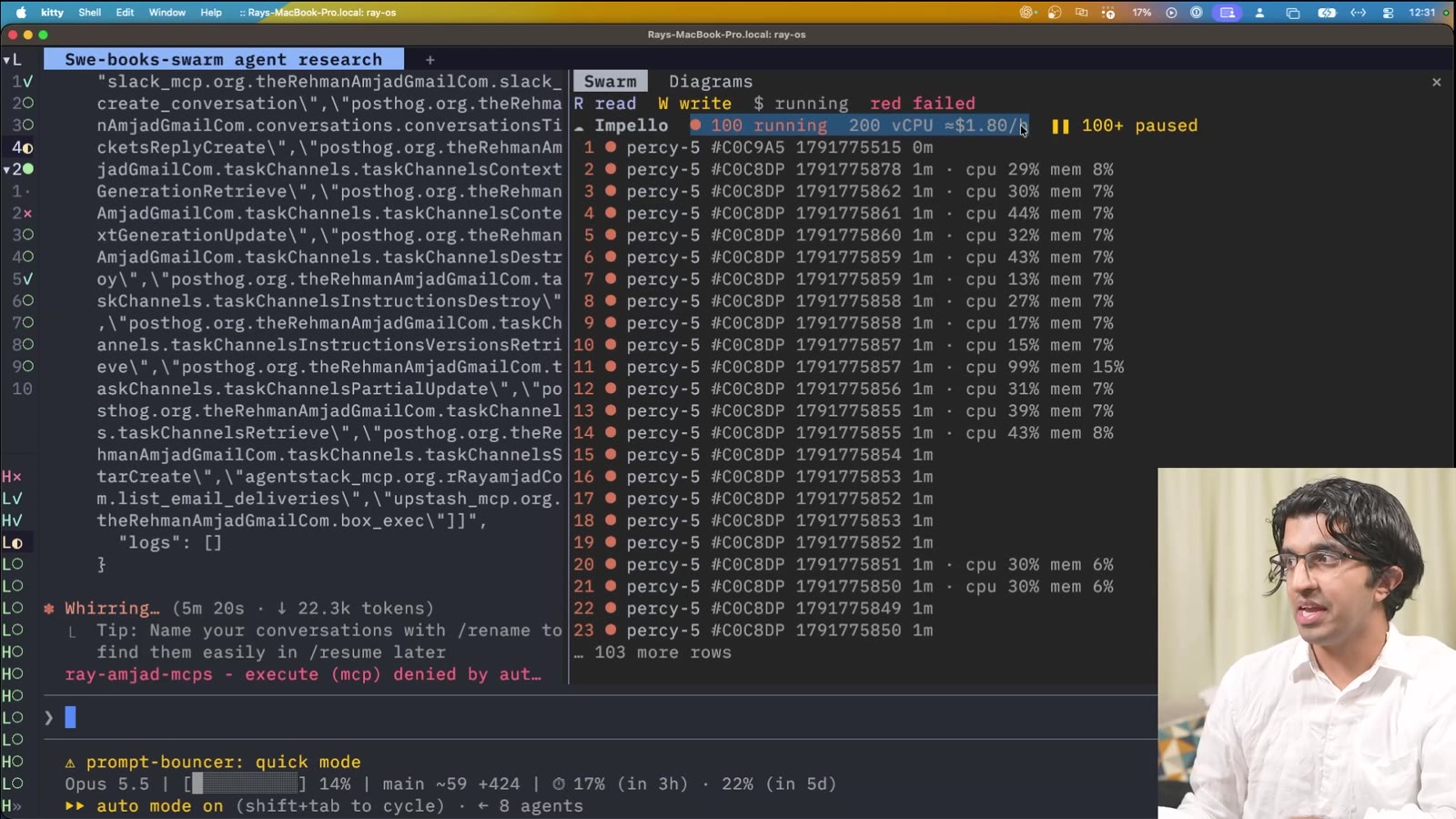1456x819 pixels.
Task: Collapse the Impello swarm group
Action: [x=580, y=126]
